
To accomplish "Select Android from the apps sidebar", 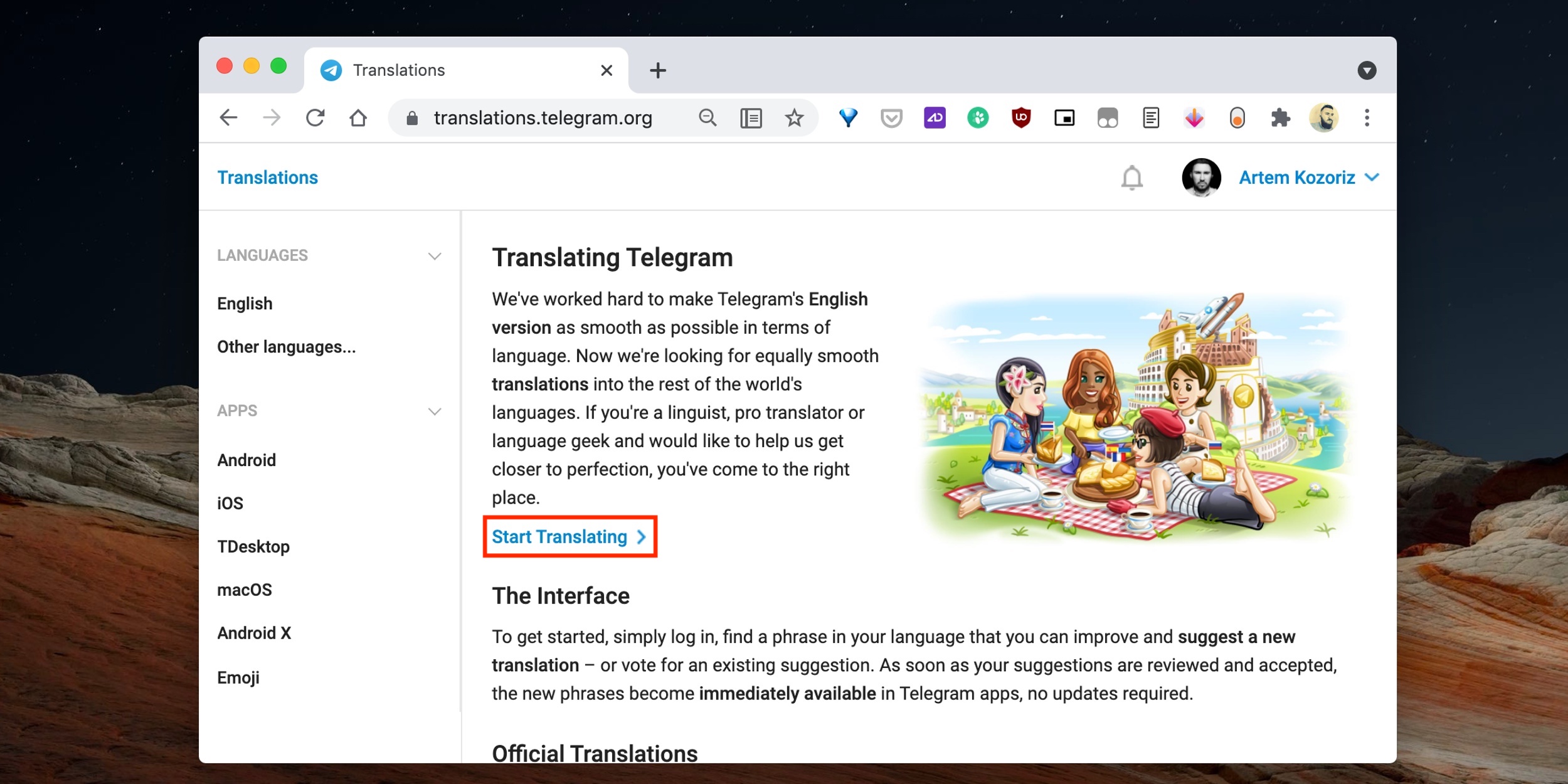I will 246,460.
